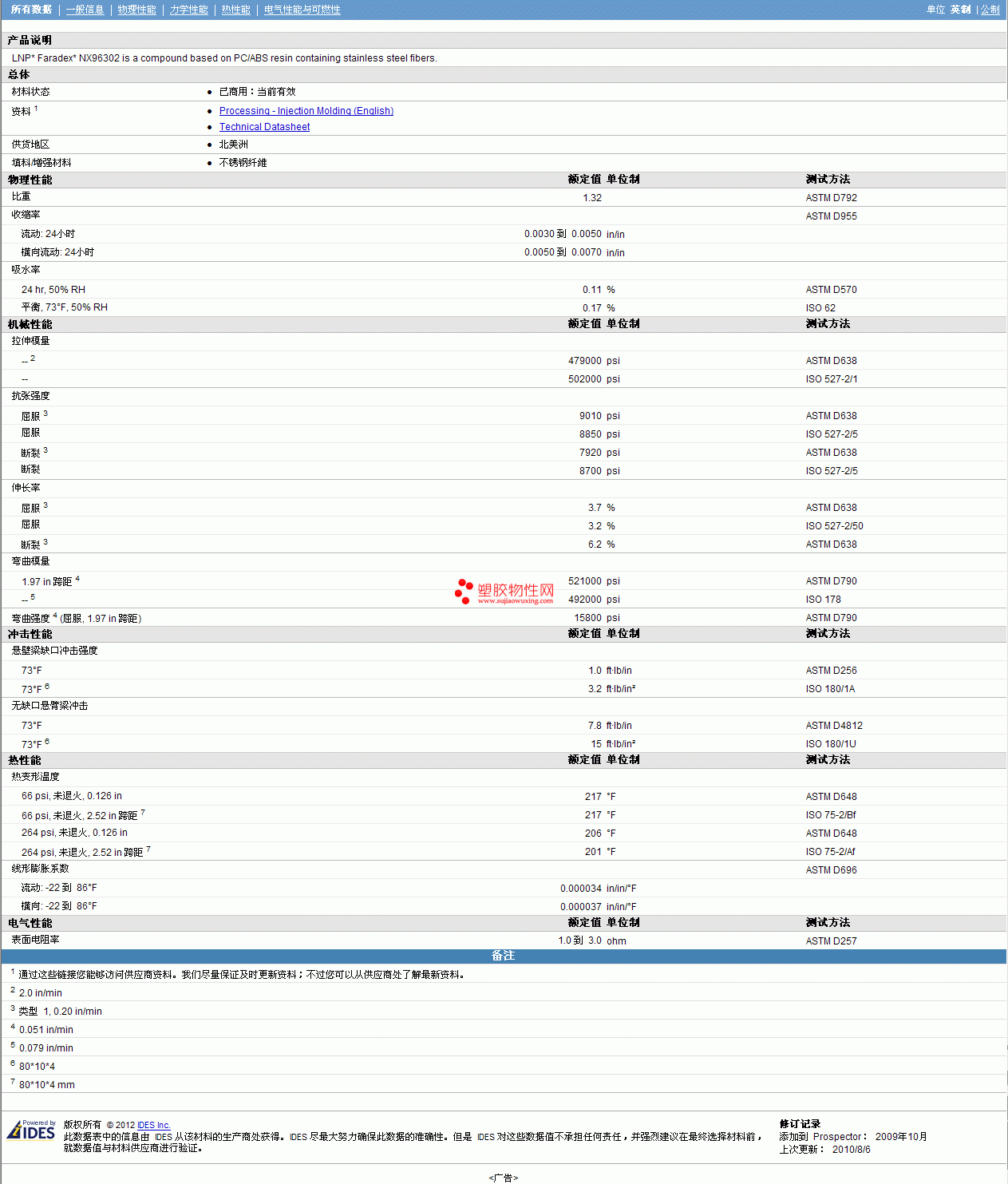Select break strength value 7920
The height and width of the screenshot is (1184, 1008).
coord(591,453)
